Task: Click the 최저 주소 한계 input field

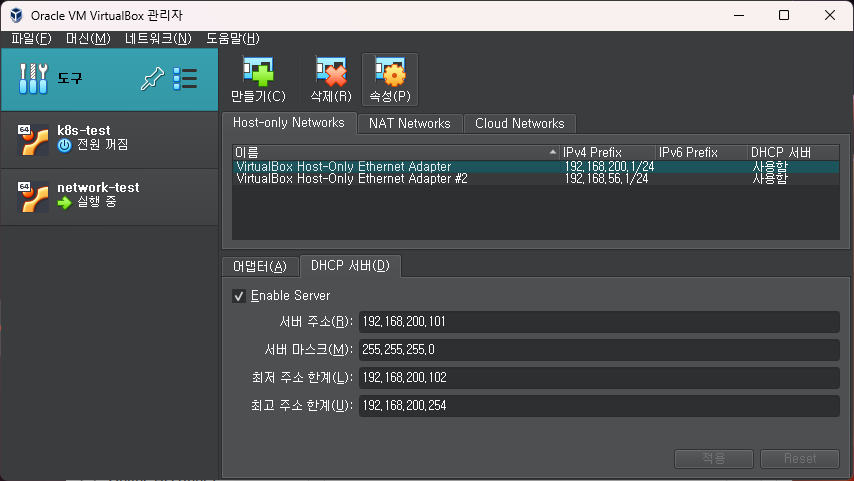Action: [599, 378]
